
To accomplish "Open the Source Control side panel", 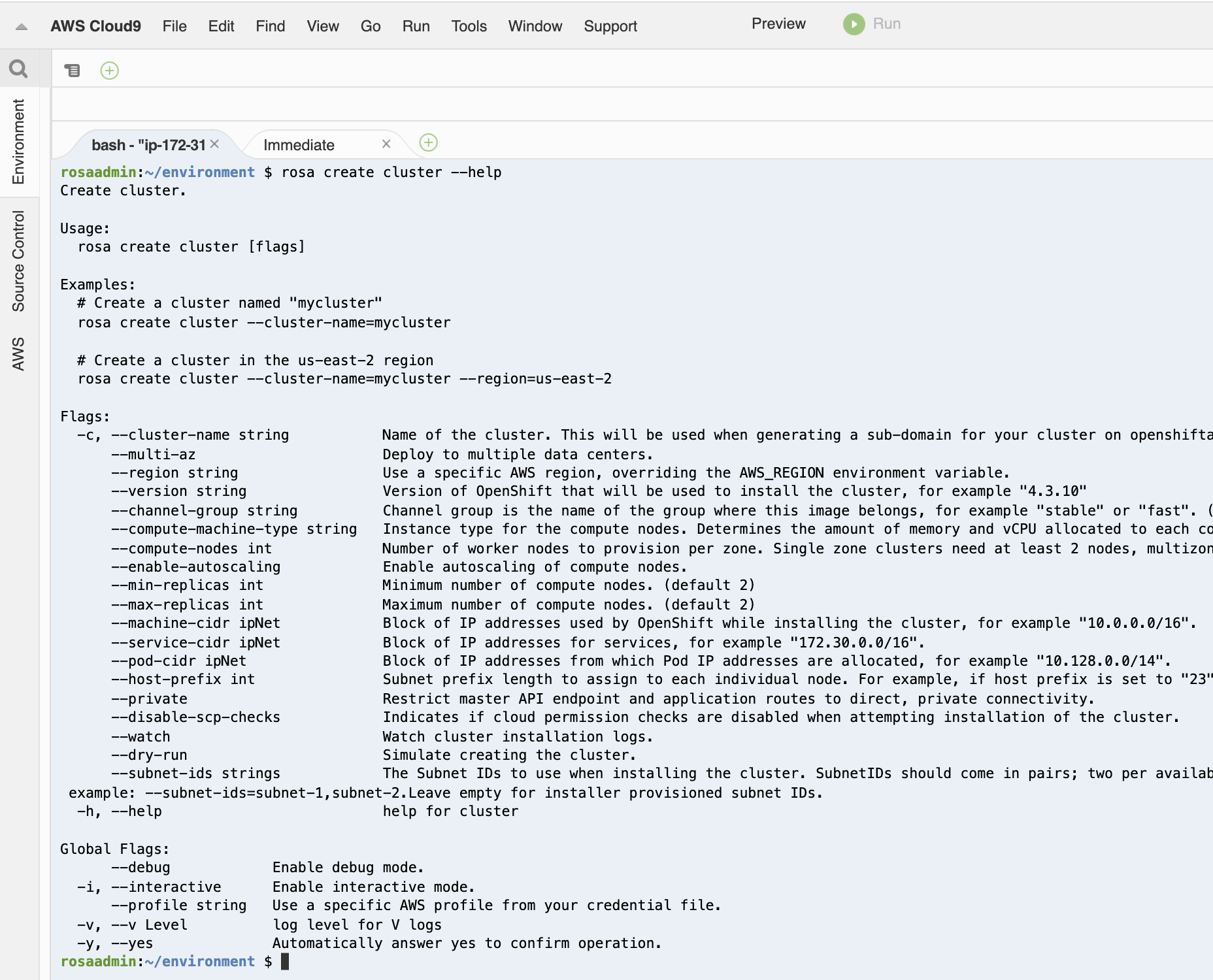I will click(18, 261).
